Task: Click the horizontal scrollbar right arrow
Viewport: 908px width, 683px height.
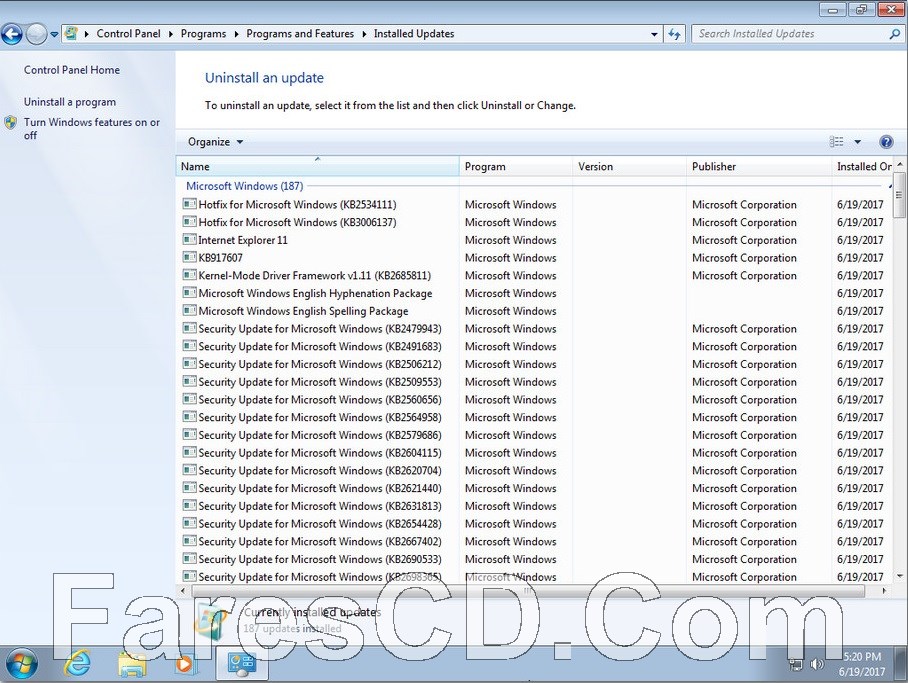Action: 884,591
